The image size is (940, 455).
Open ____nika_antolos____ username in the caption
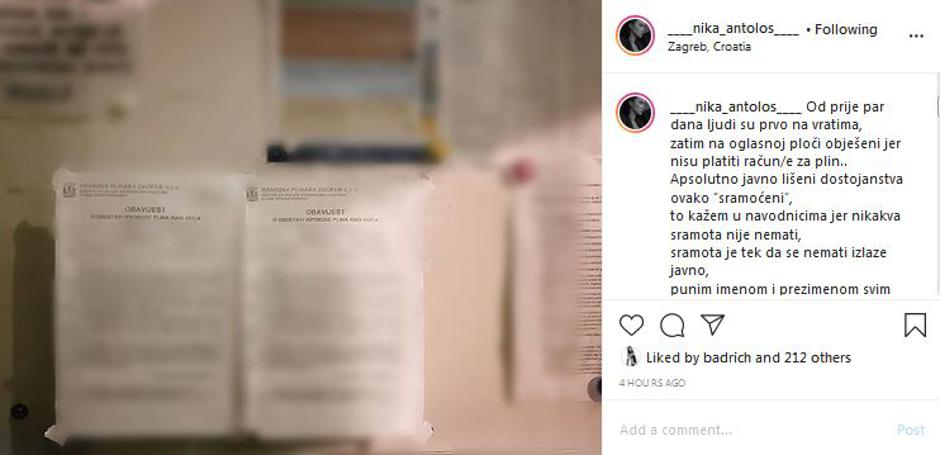pos(736,107)
